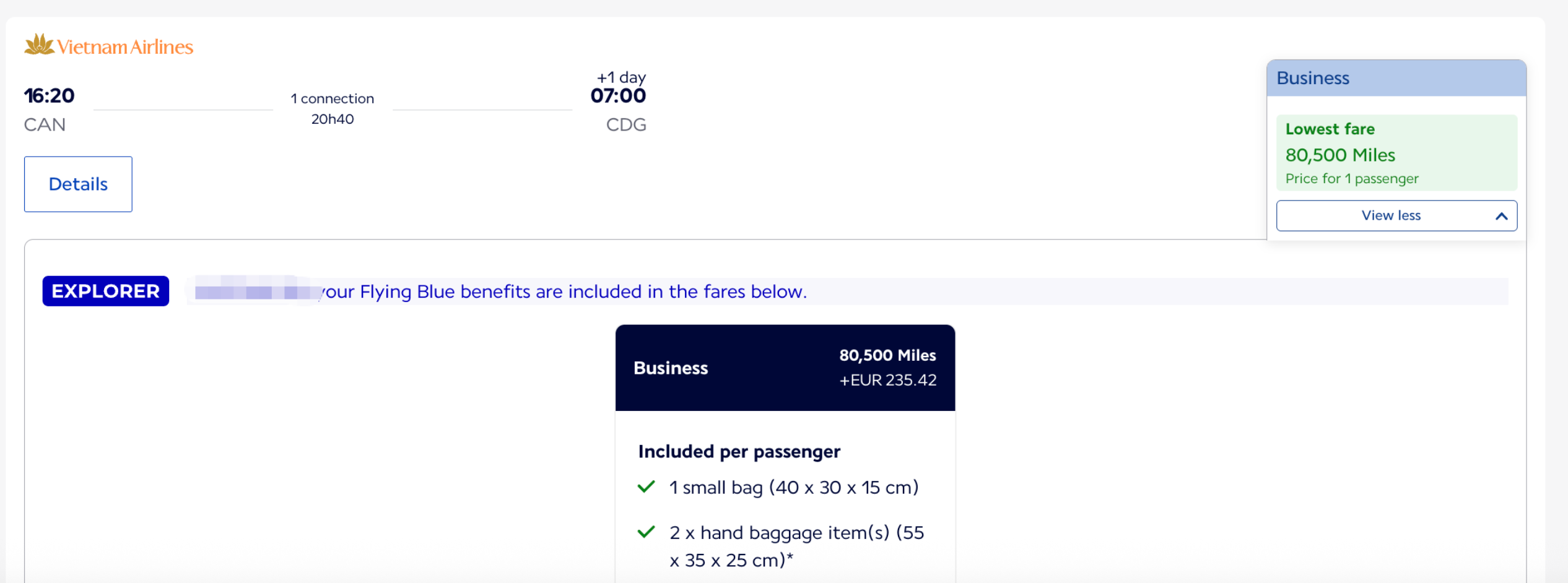Click the +EUR 235.42 price text
Viewport: 1568px width, 583px height.
[x=888, y=380]
